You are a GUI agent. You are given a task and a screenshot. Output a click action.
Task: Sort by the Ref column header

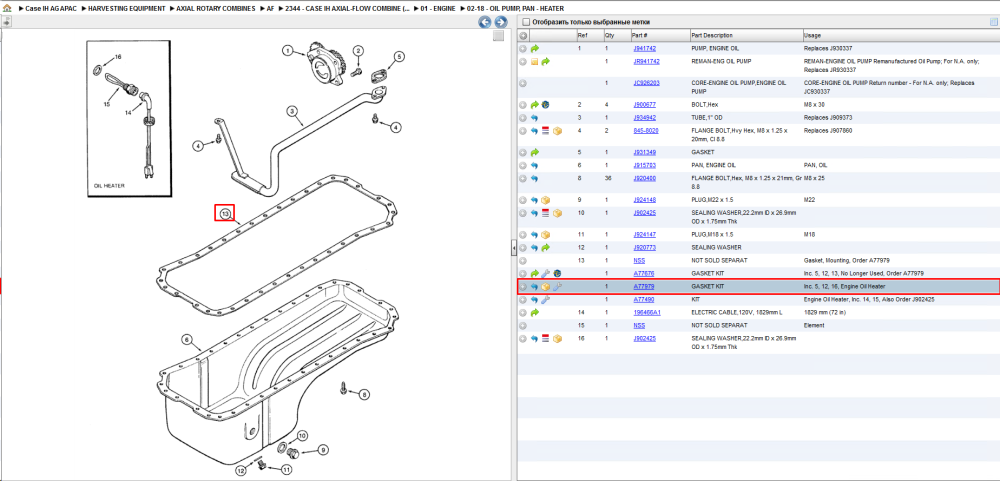click(589, 36)
